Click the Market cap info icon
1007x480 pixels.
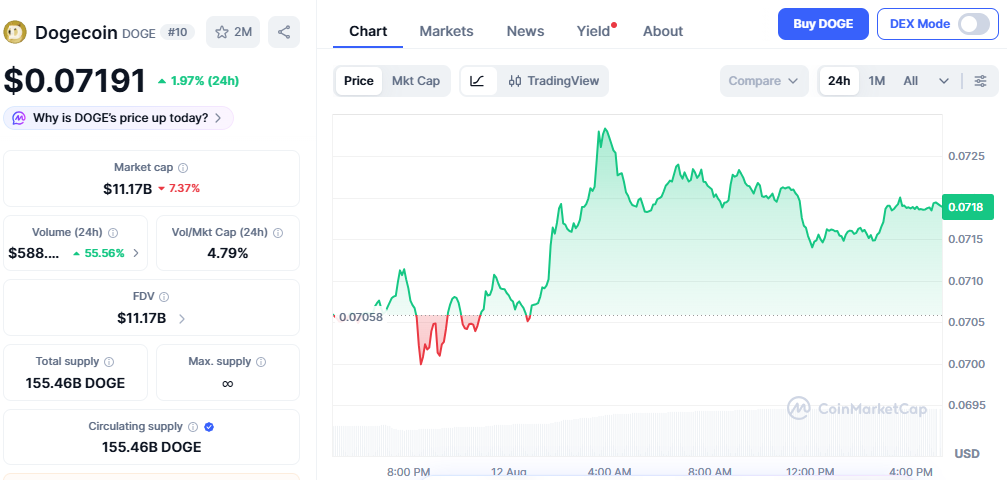tap(183, 168)
